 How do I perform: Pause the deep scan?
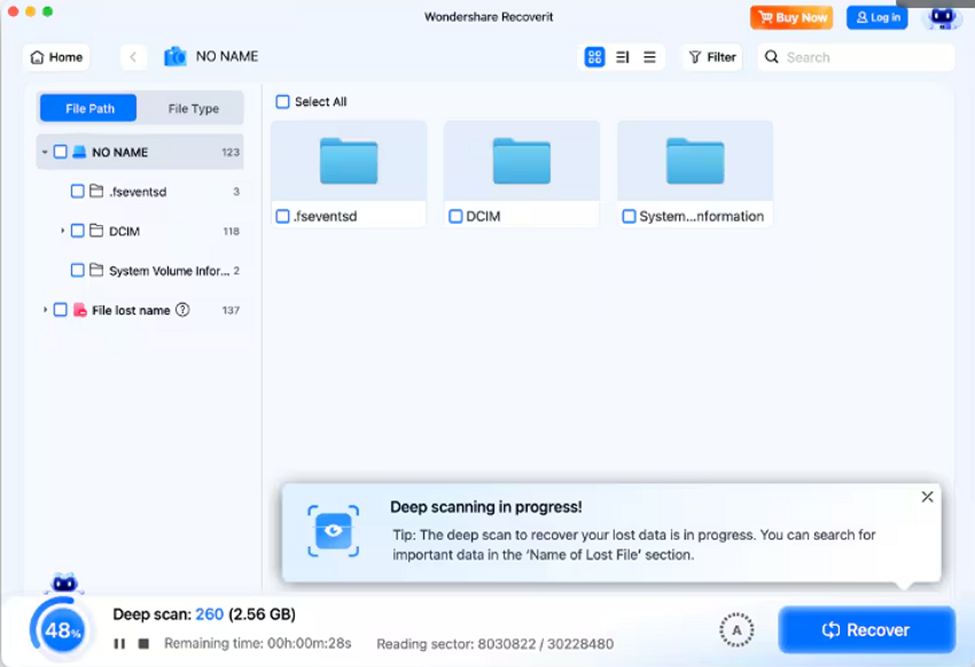click(x=120, y=644)
